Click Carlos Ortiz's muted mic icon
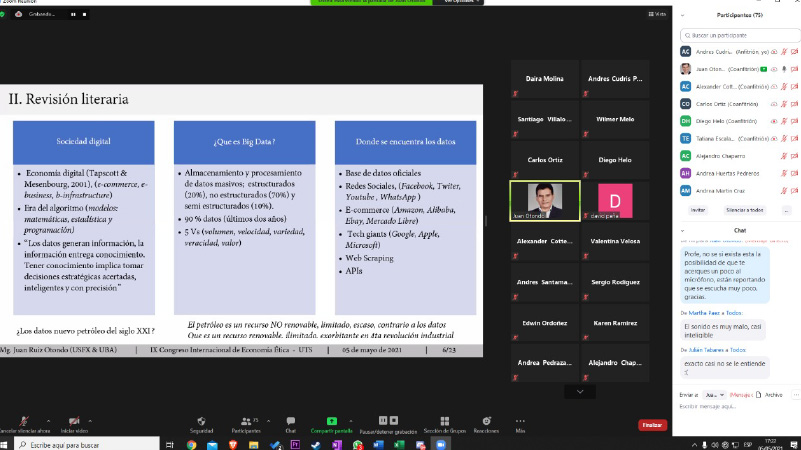The height and width of the screenshot is (450, 801). coord(784,104)
